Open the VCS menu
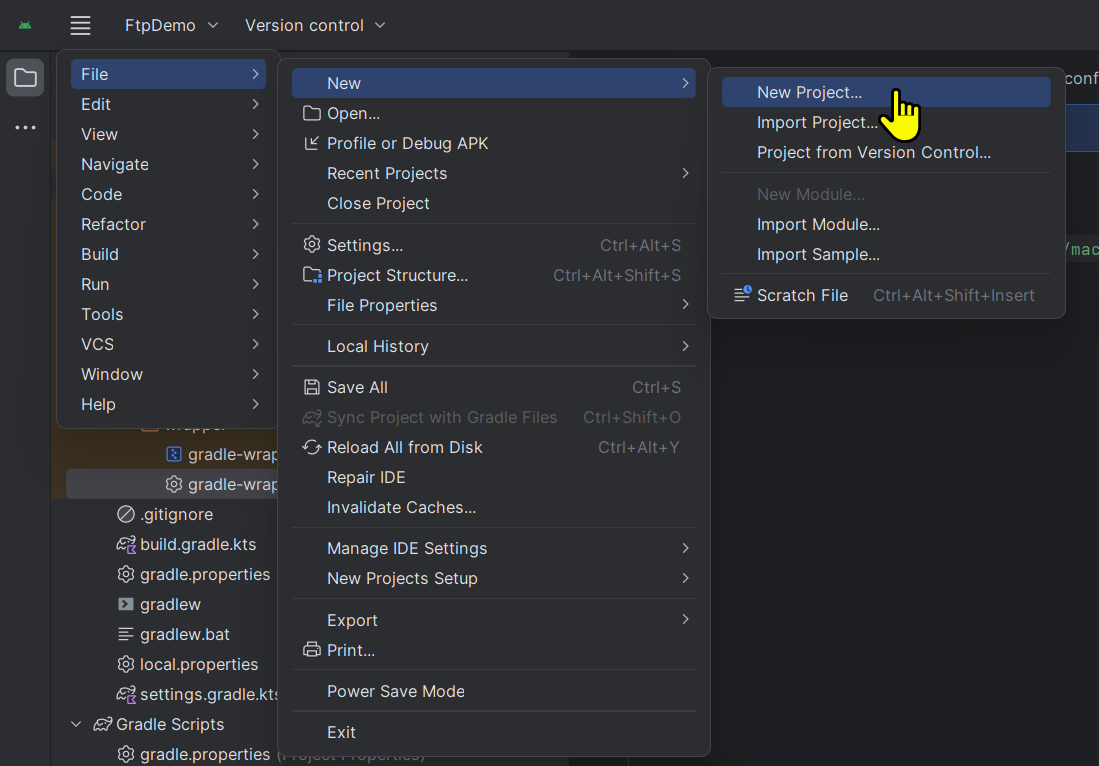 (168, 345)
